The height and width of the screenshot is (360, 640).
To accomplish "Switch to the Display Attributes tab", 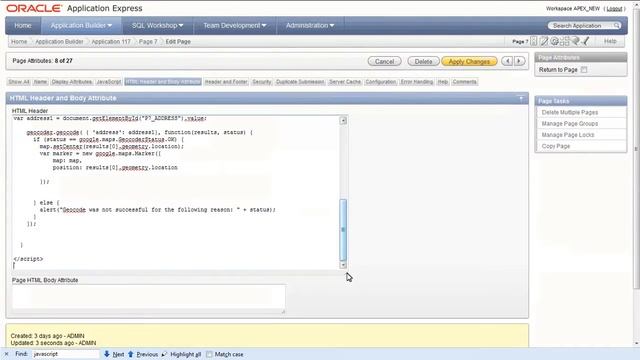I will coord(71,82).
